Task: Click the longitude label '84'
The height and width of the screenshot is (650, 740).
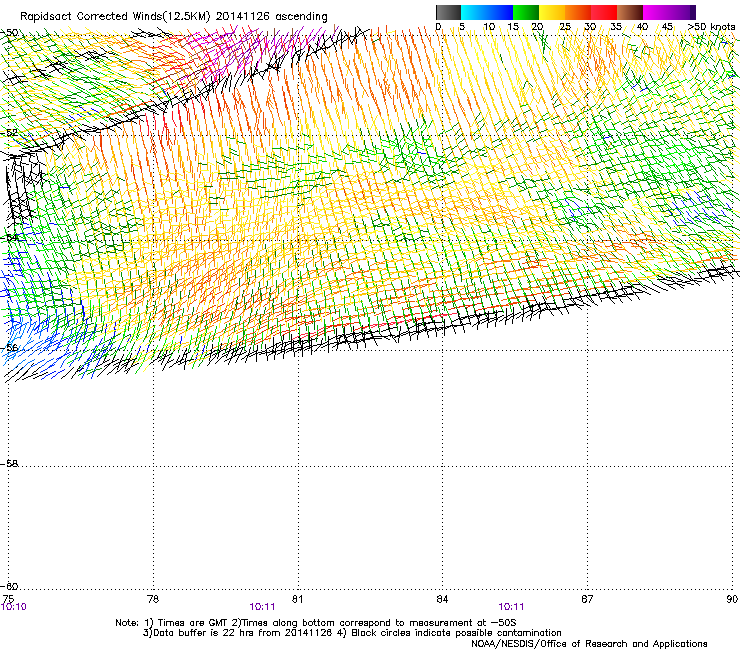Action: click(x=442, y=599)
